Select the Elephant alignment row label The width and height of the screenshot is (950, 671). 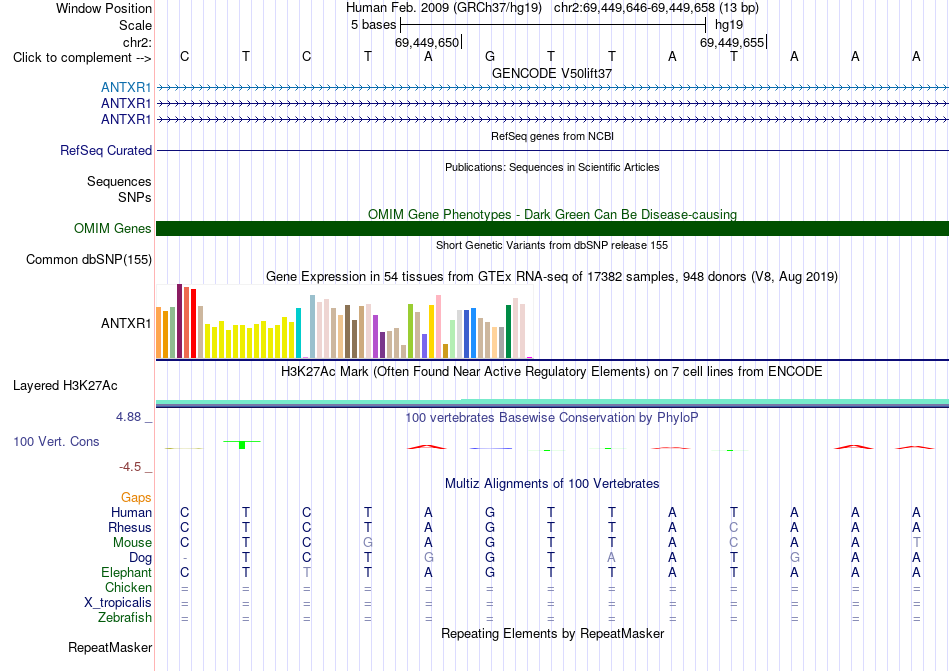(126, 572)
